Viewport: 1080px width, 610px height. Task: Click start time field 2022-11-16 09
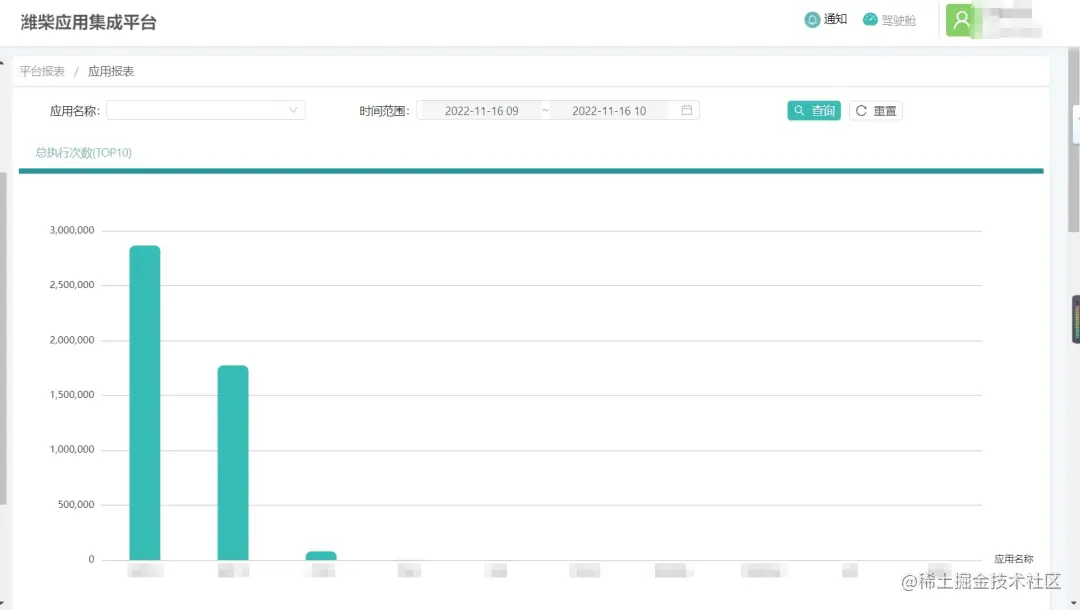point(481,111)
